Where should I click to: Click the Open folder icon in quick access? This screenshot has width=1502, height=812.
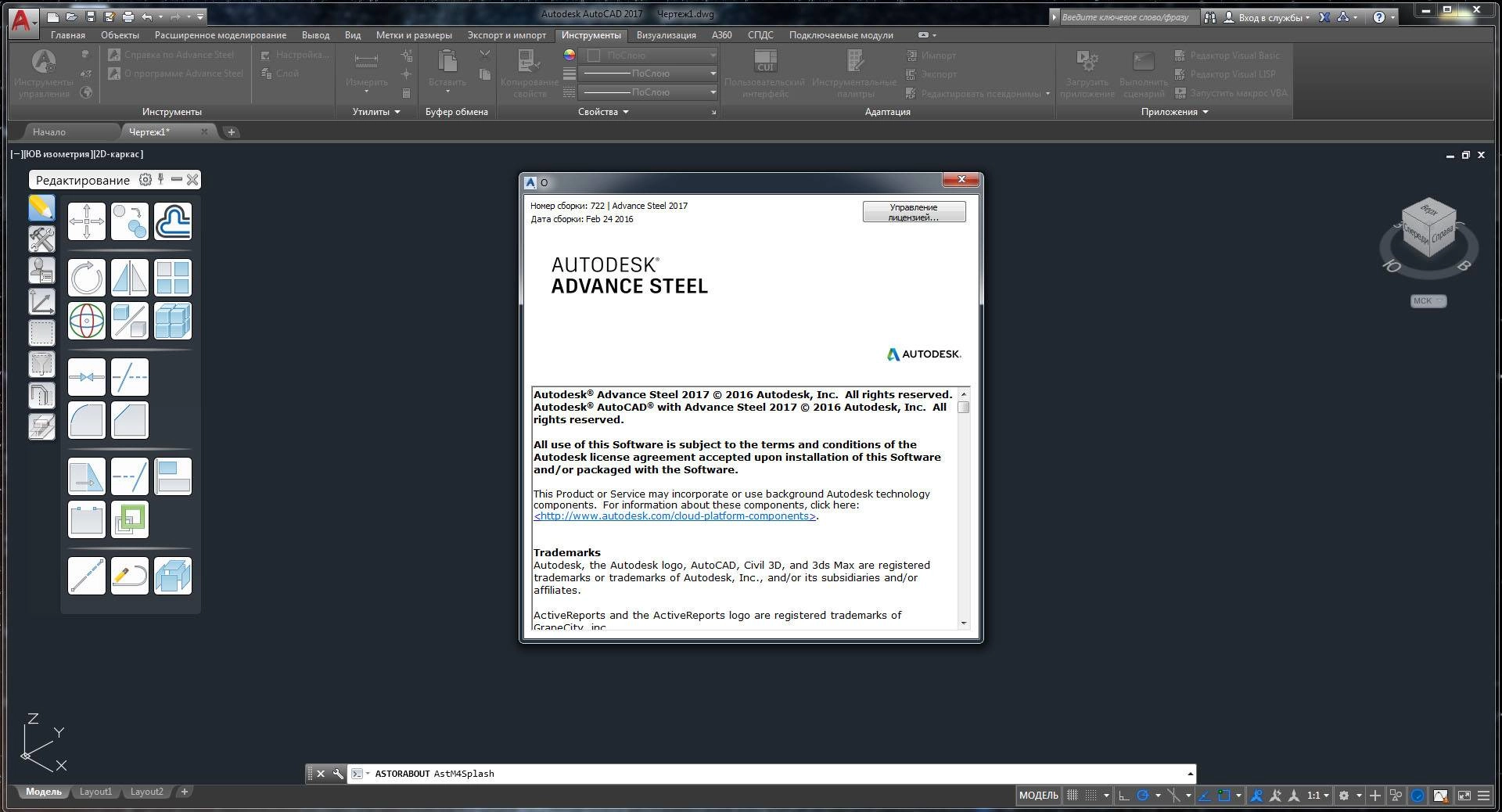(x=71, y=16)
